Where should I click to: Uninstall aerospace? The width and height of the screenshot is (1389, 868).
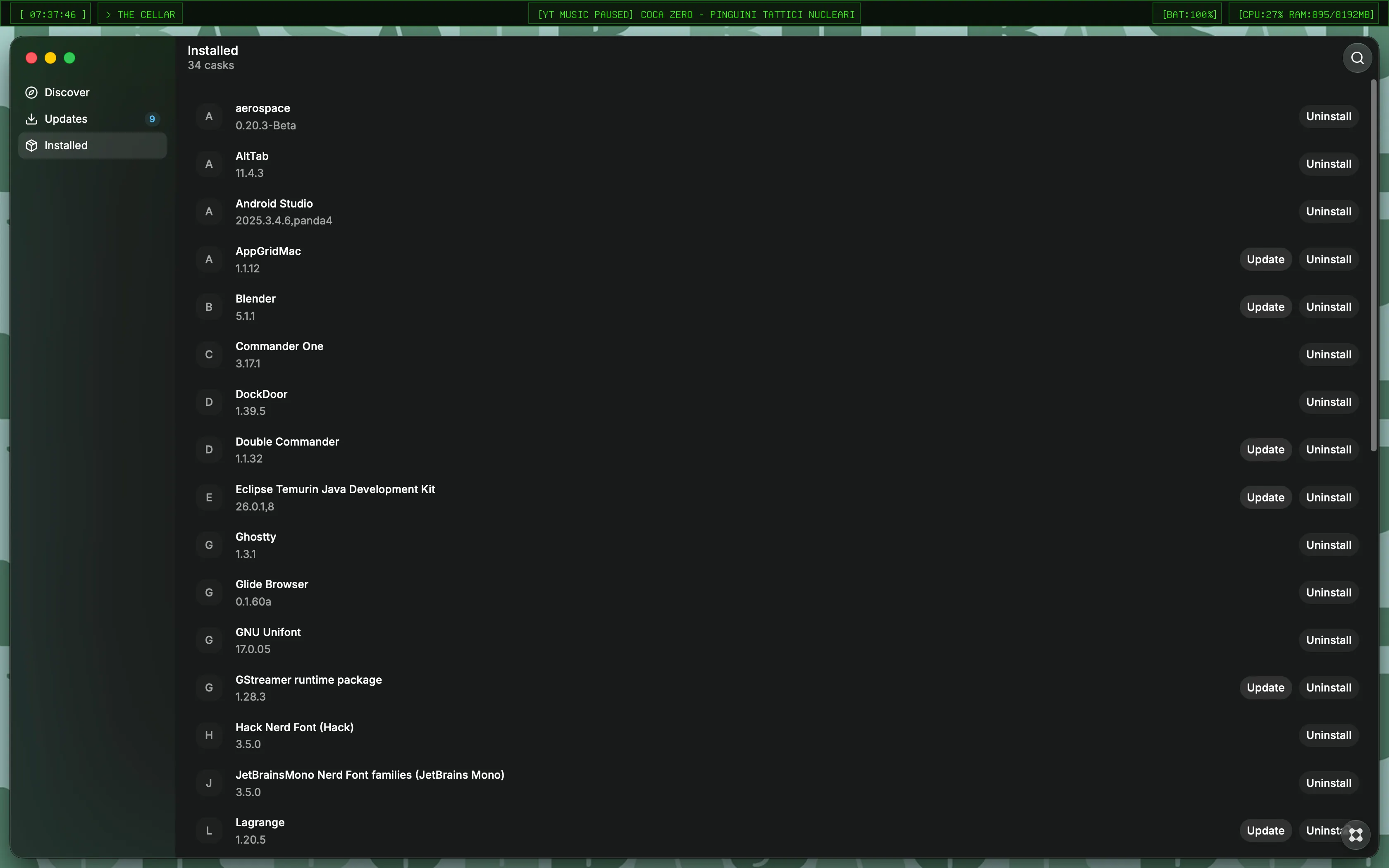pyautogui.click(x=1328, y=117)
